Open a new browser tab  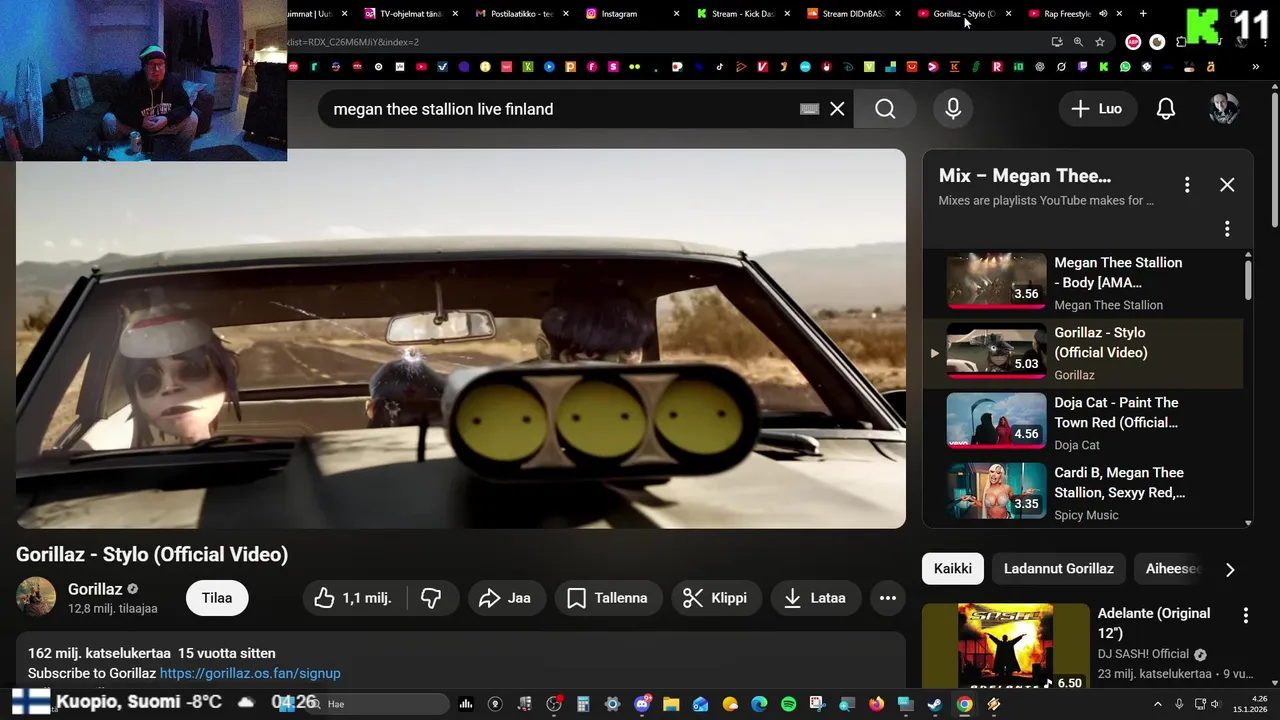coord(1143,14)
